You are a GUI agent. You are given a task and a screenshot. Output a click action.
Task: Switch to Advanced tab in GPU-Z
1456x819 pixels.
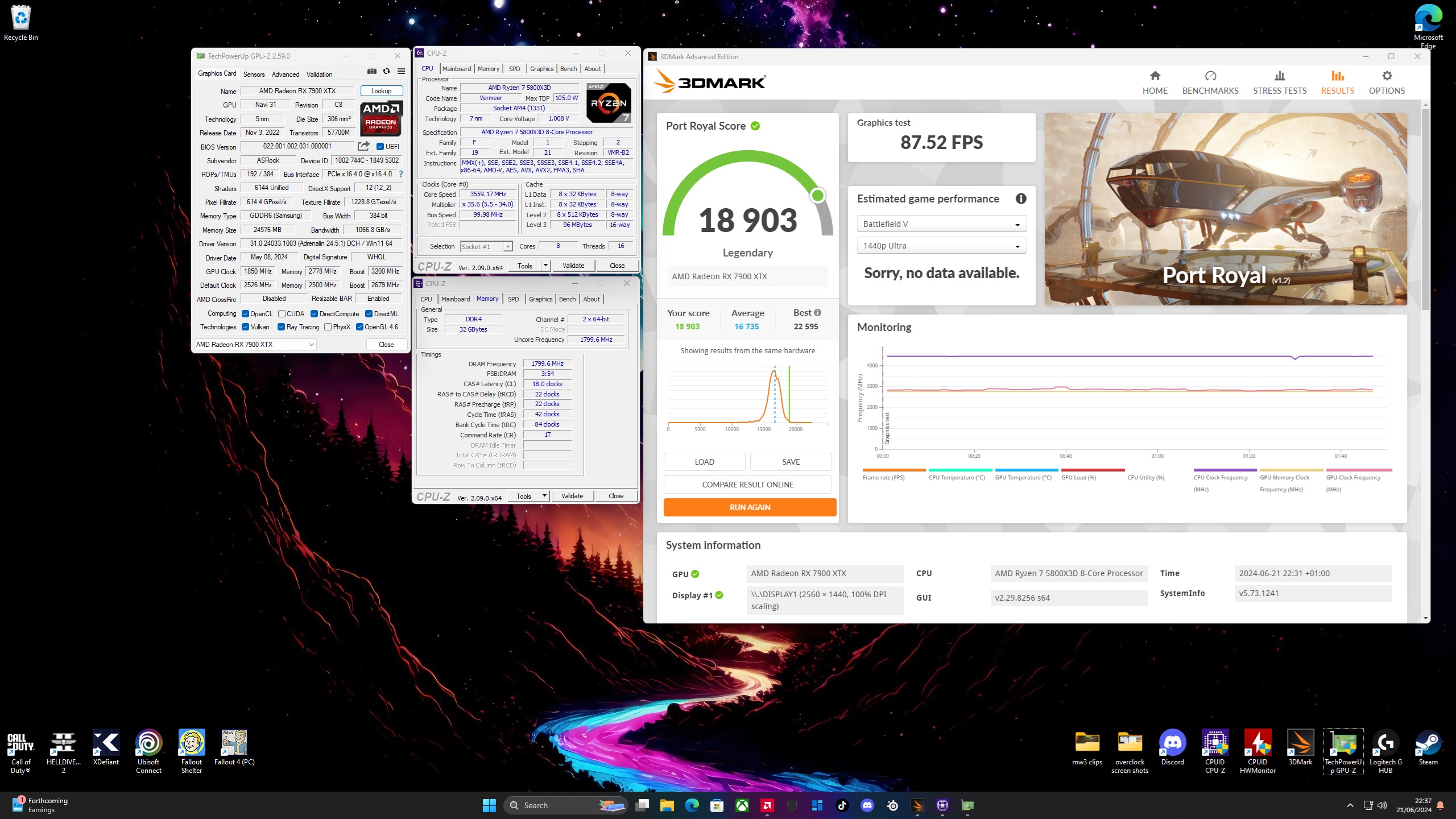286,74
